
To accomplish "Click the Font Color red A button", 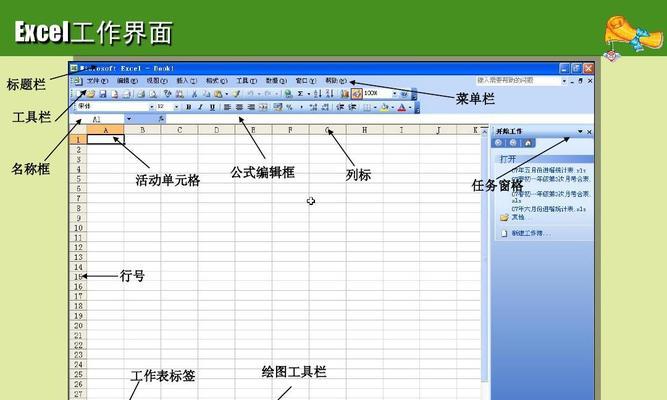I will 402,107.
